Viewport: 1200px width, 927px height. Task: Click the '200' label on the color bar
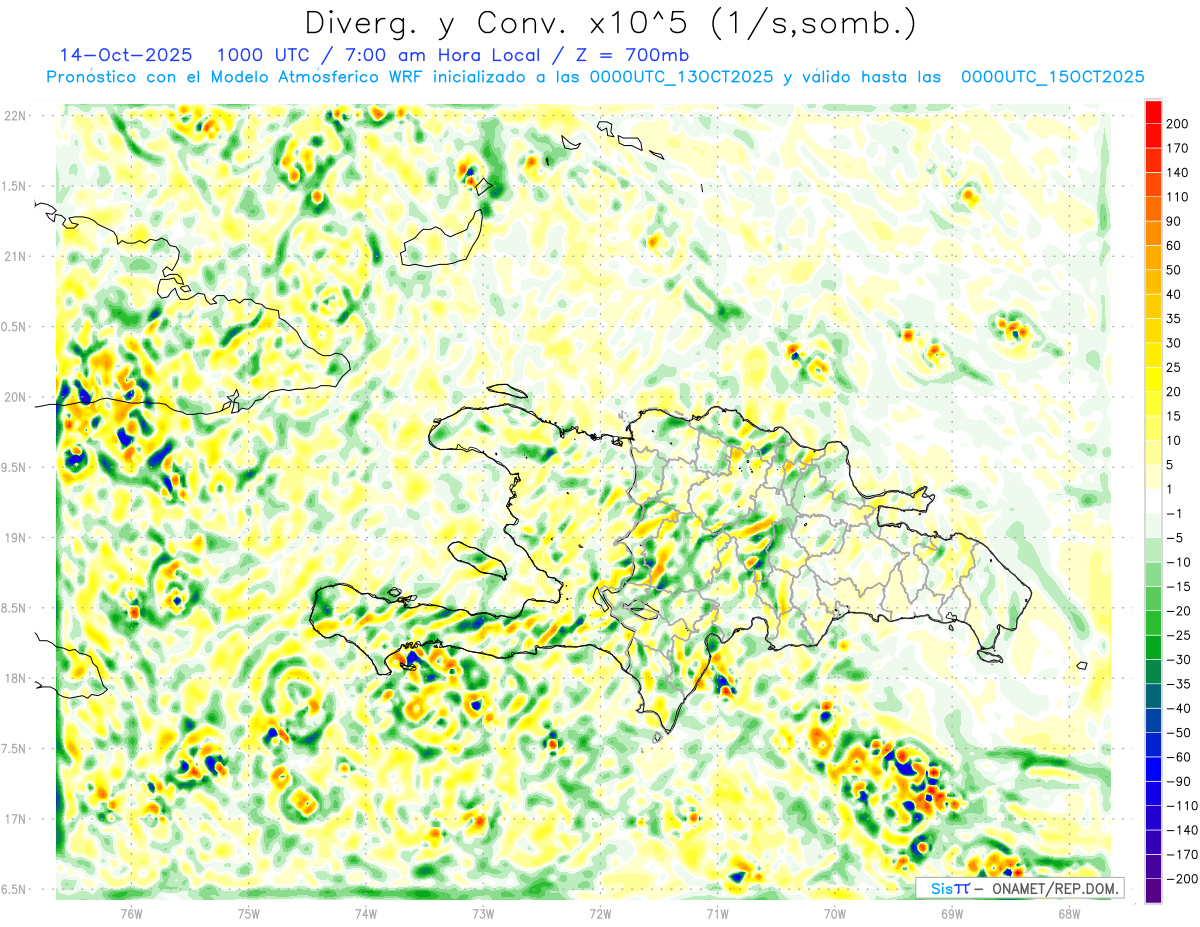[1178, 124]
